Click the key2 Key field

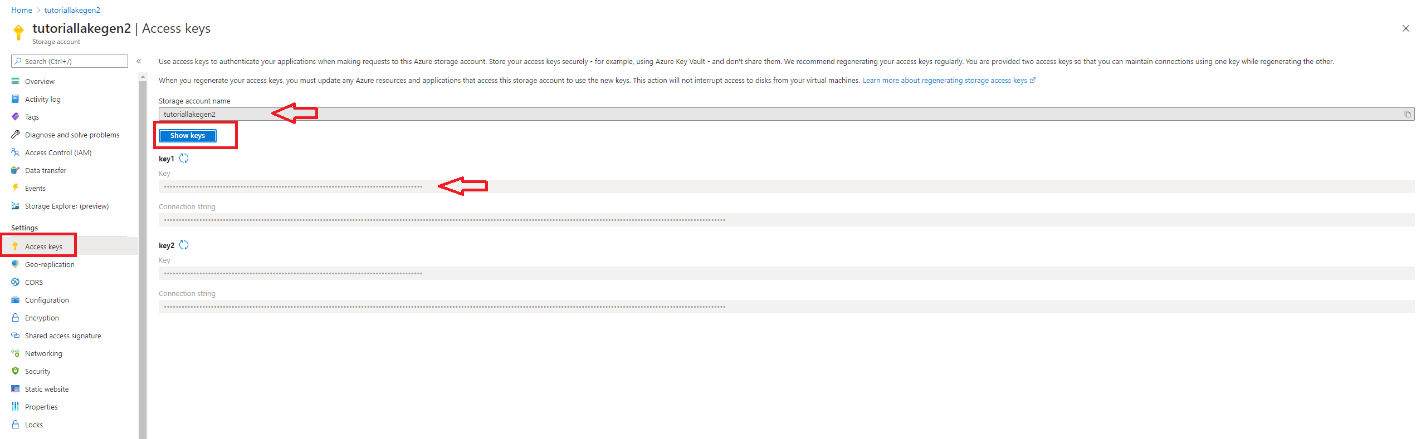click(x=786, y=272)
